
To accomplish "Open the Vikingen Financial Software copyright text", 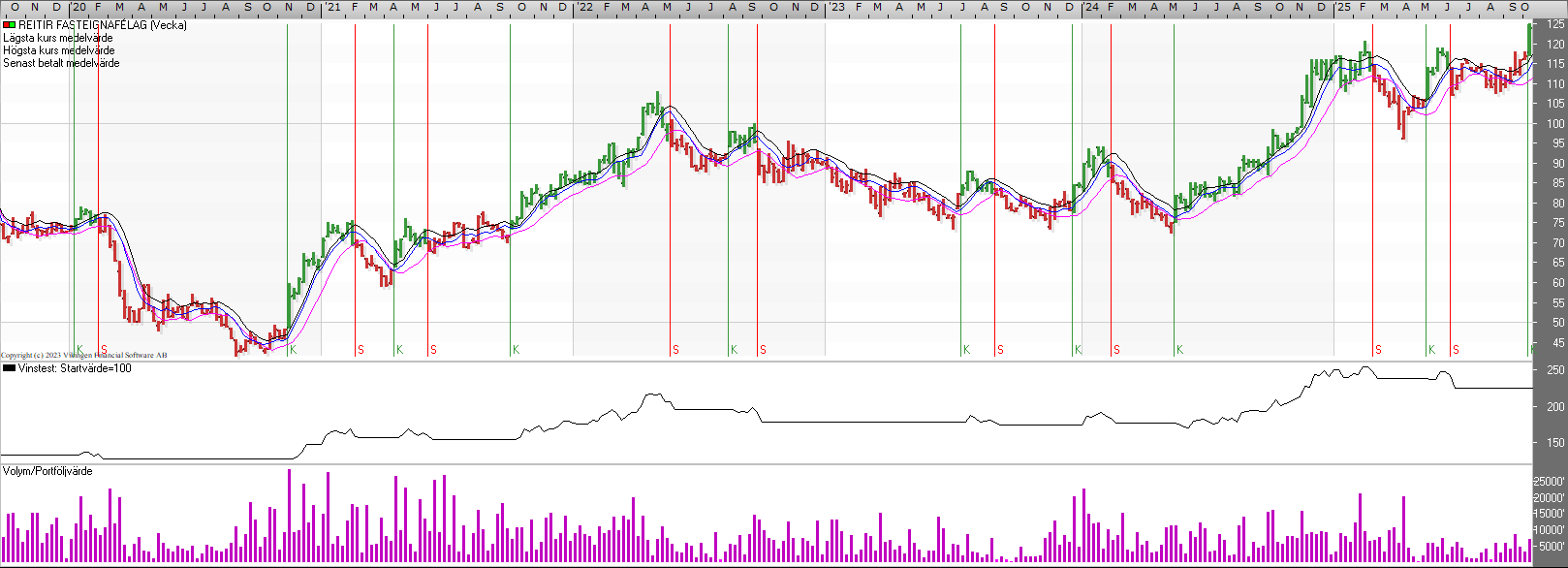I will (x=83, y=356).
